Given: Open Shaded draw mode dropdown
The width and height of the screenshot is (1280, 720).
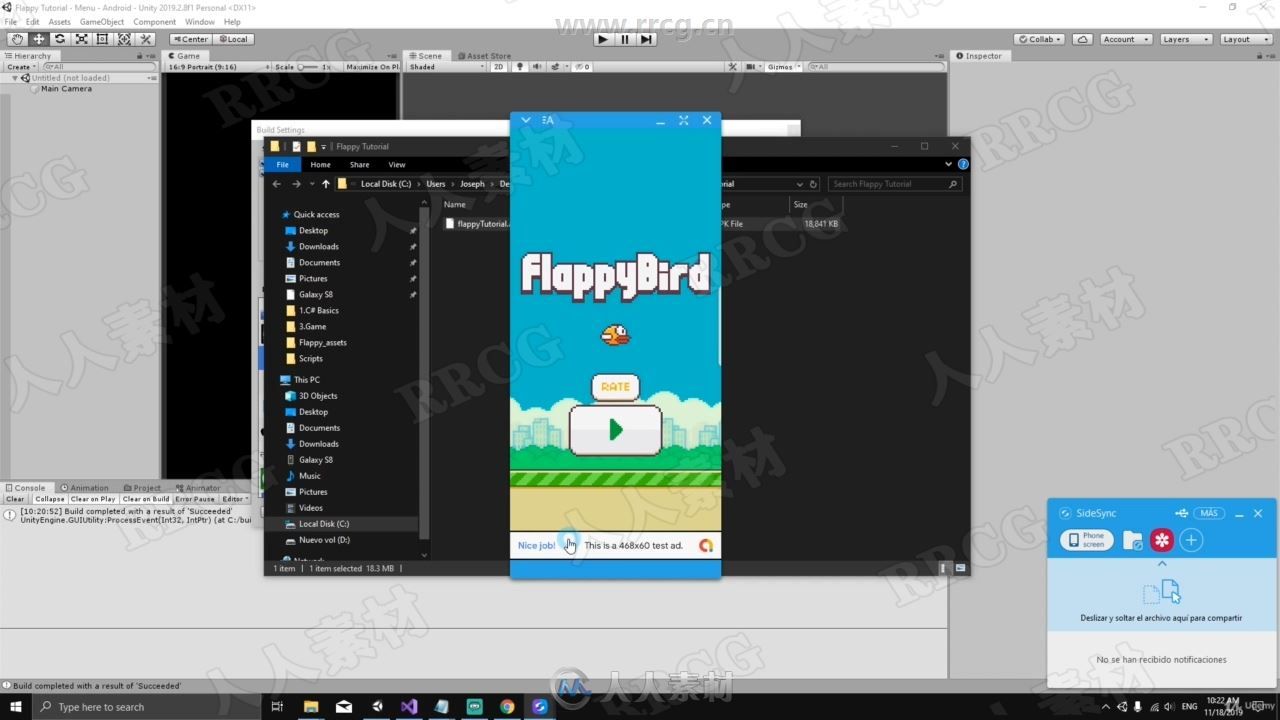Looking at the screenshot, I should pyautogui.click(x=446, y=67).
